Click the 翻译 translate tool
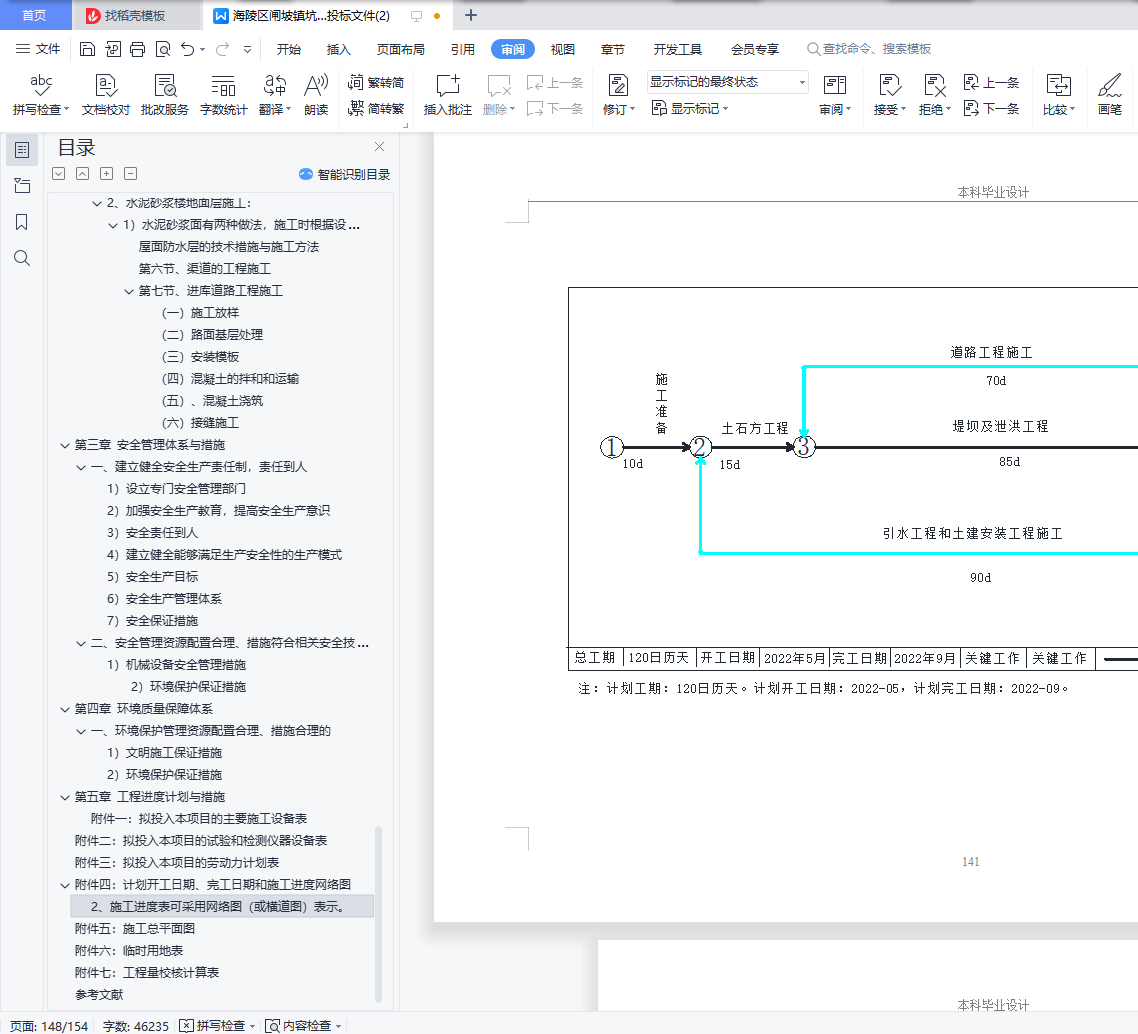This screenshot has height=1034, width=1138. click(x=275, y=94)
